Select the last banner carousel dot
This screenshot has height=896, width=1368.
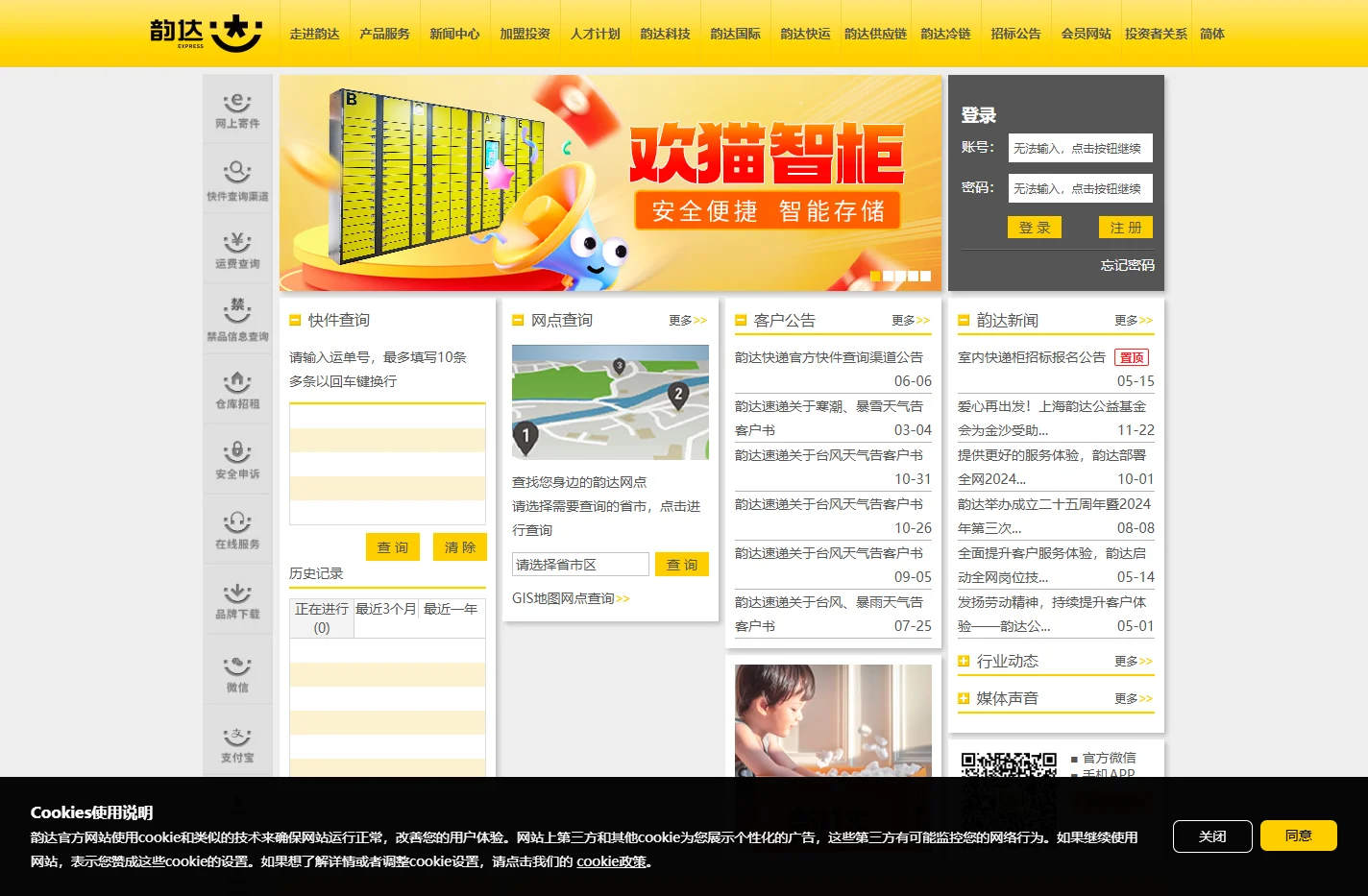point(925,276)
